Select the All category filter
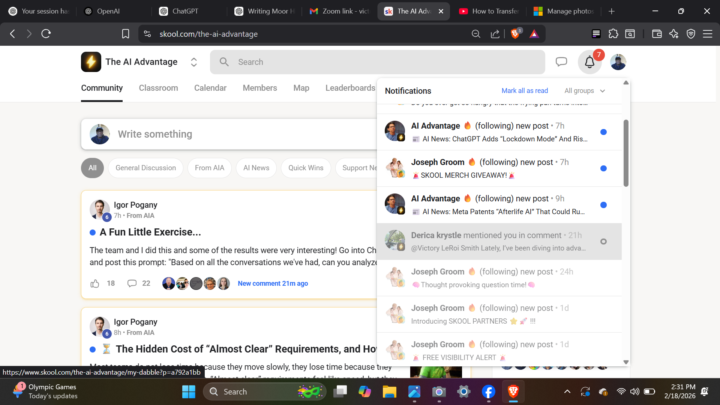720x405 pixels. click(92, 168)
